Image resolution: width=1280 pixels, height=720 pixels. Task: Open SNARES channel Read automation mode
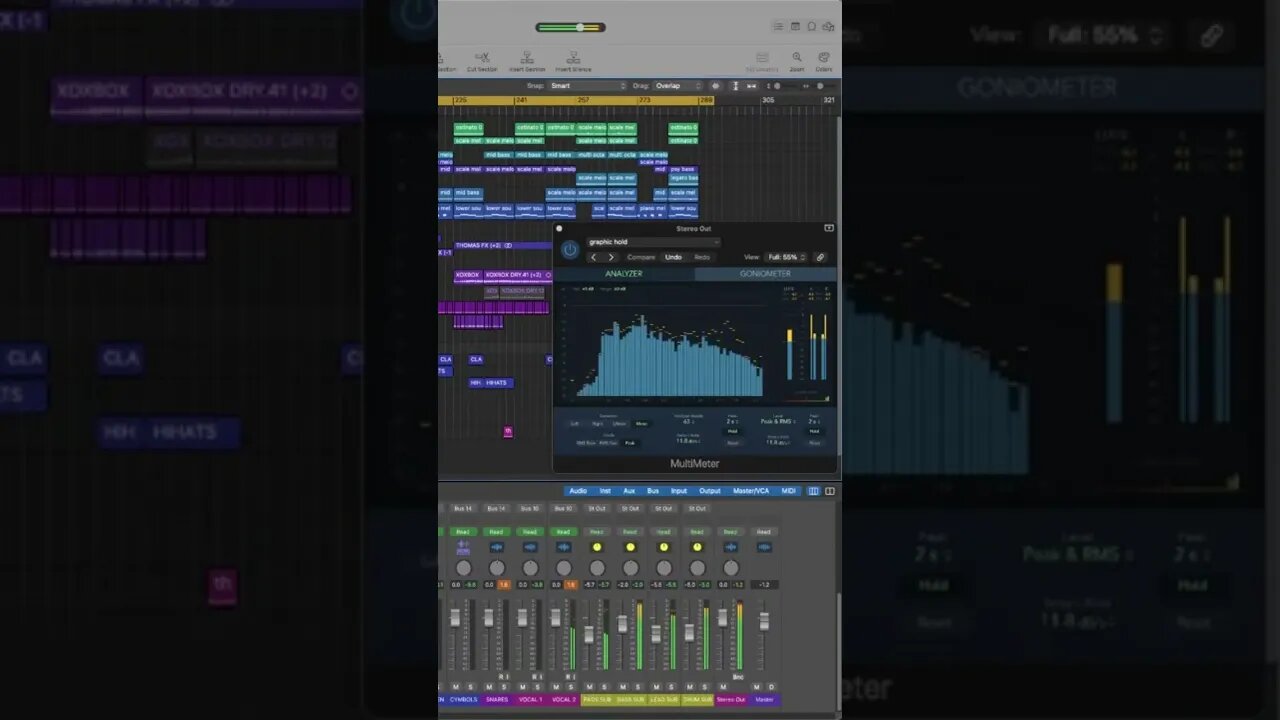pyautogui.click(x=496, y=532)
